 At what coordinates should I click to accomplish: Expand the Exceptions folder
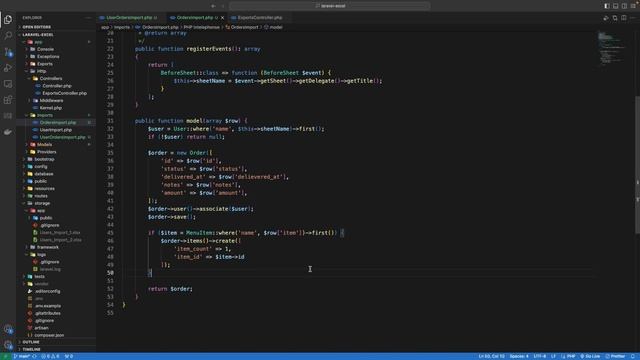pos(48,57)
